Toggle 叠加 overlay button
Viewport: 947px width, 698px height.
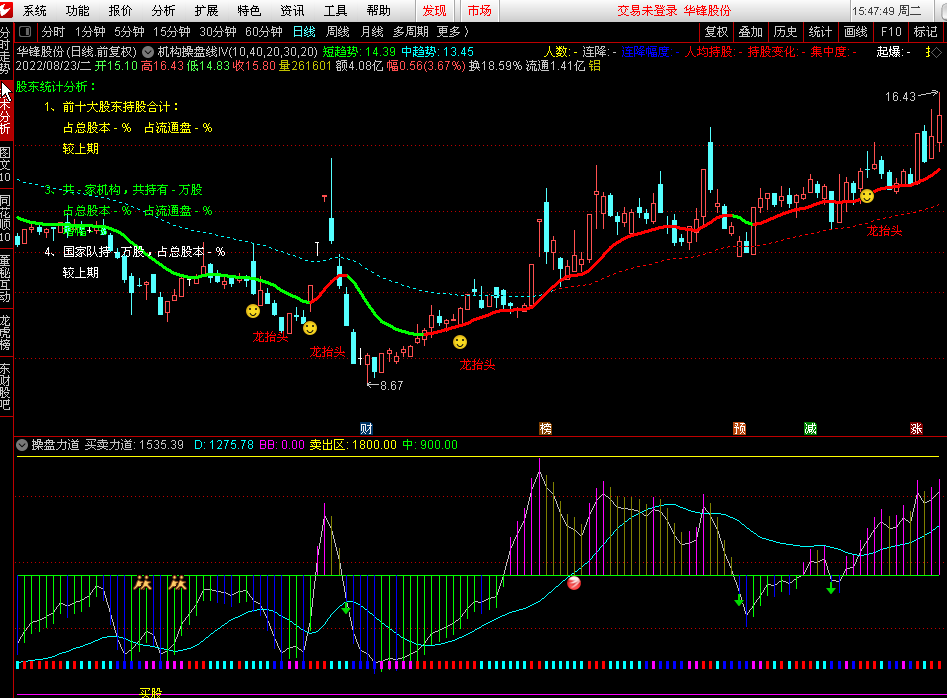click(x=750, y=32)
